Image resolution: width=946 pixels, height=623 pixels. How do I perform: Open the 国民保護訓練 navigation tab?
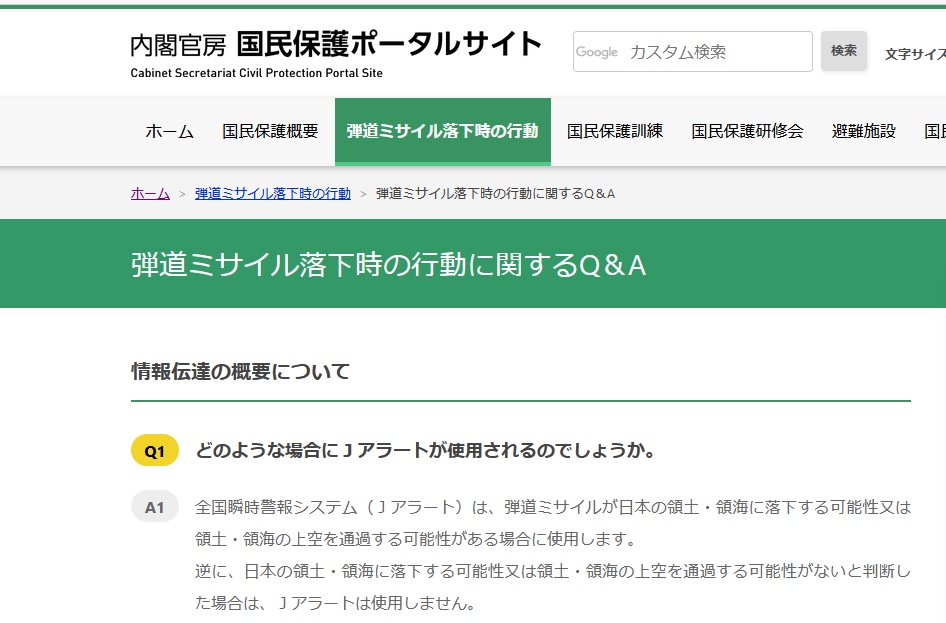[x=615, y=131]
